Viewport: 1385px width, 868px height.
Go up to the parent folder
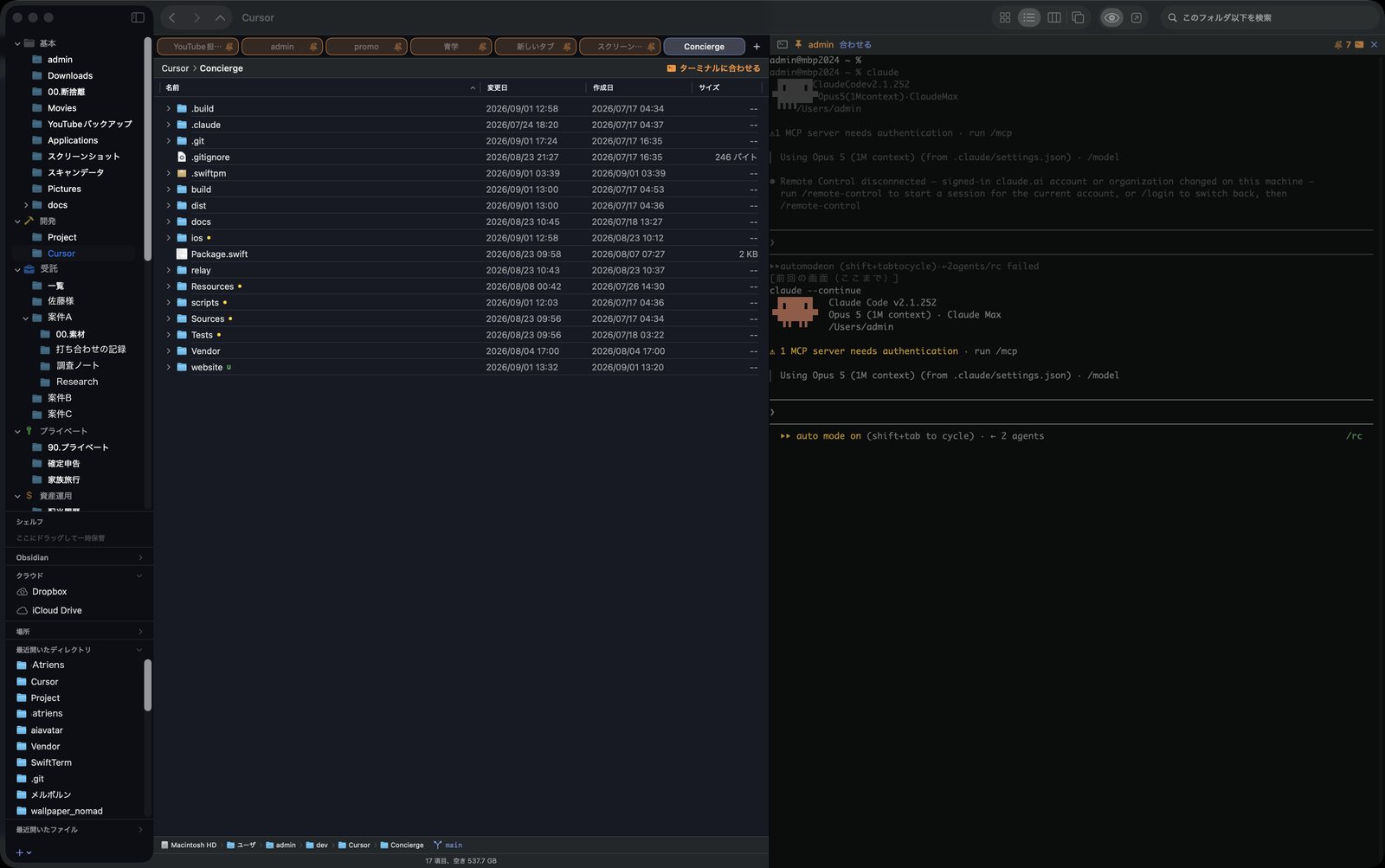click(220, 17)
